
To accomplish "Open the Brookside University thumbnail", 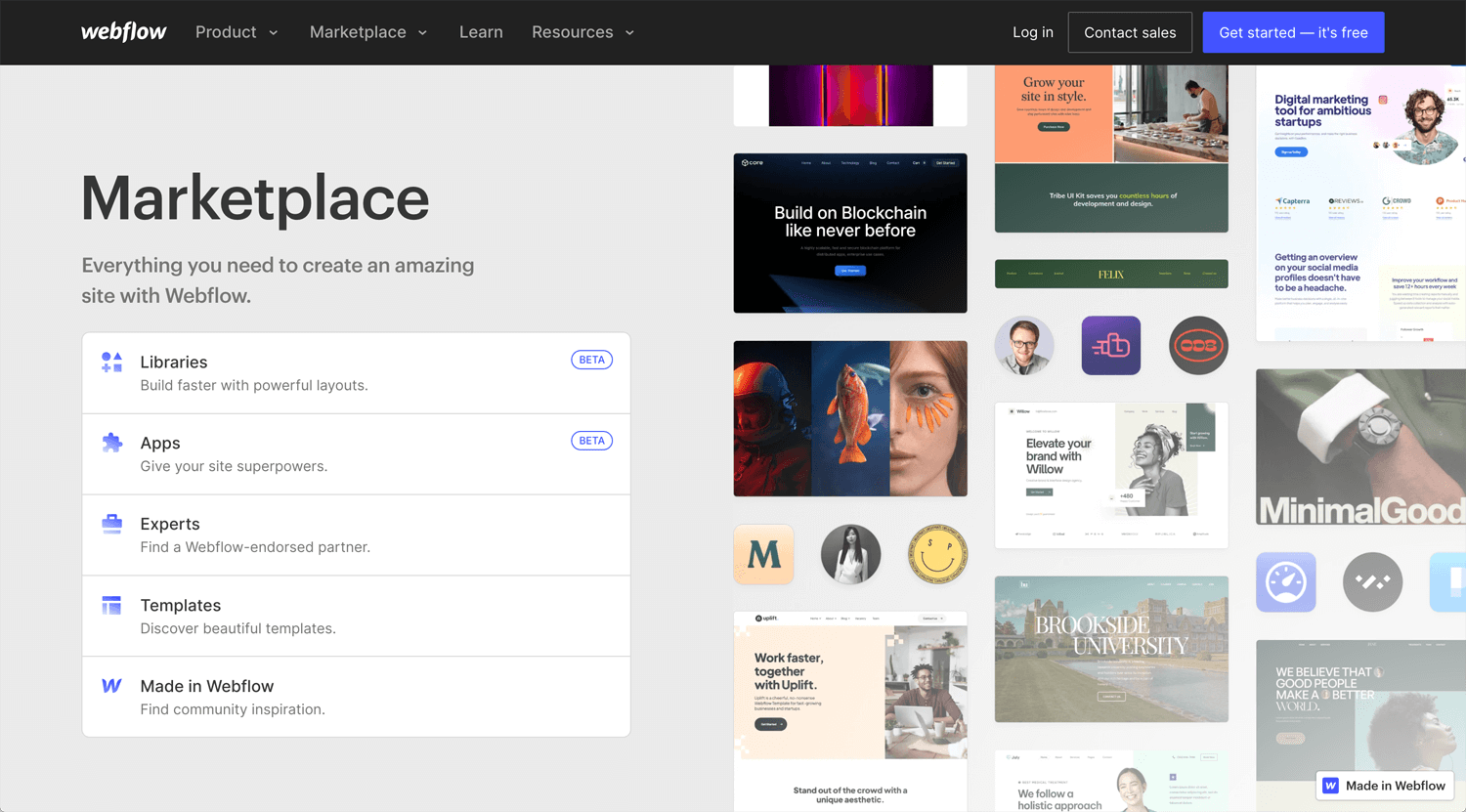I will [x=1111, y=649].
